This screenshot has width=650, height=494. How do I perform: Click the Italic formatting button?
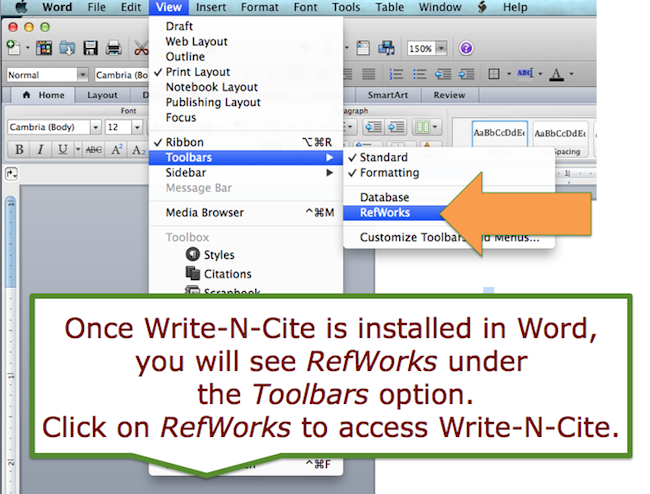[40, 150]
